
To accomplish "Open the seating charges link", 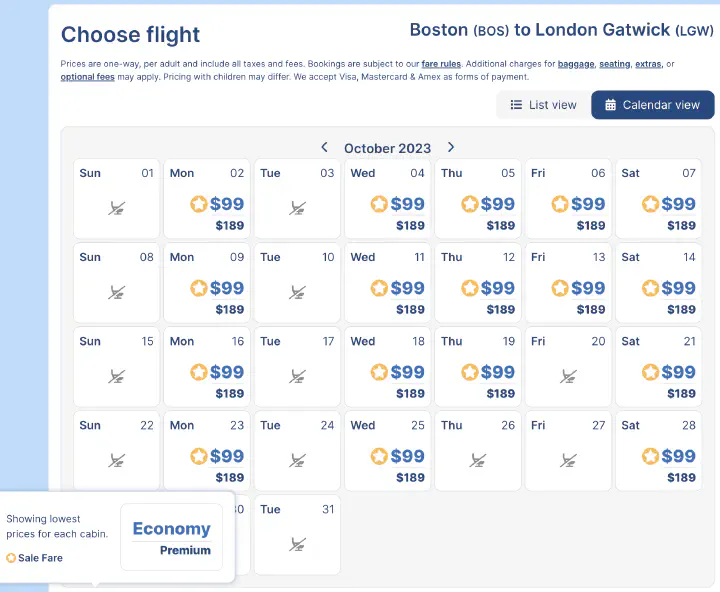I will 615,64.
